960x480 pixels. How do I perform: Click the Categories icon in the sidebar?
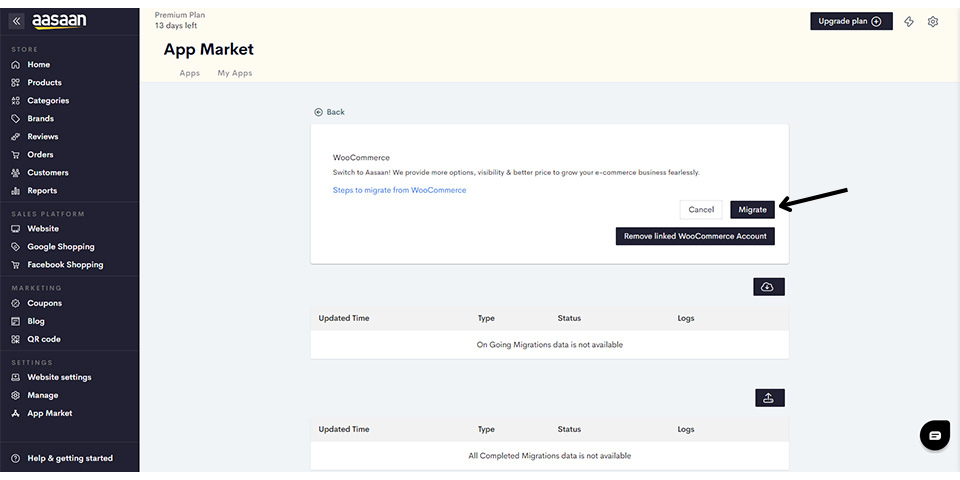[x=16, y=100]
